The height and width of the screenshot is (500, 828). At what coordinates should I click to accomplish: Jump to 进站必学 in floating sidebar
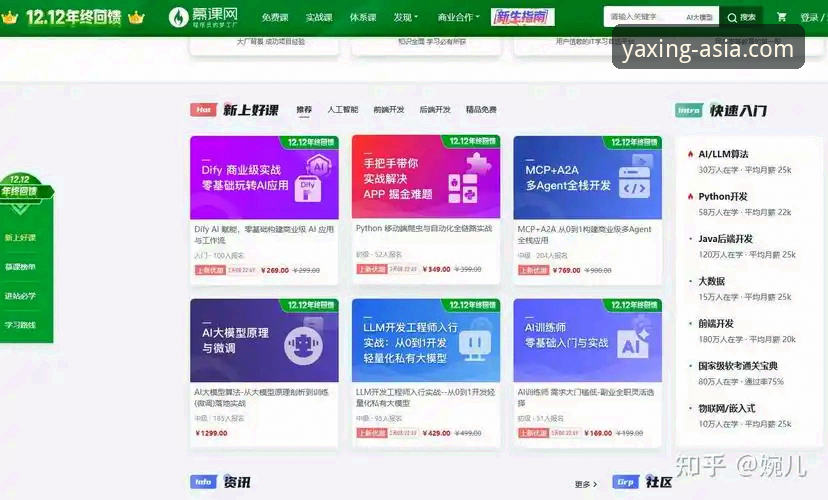pos(20,296)
